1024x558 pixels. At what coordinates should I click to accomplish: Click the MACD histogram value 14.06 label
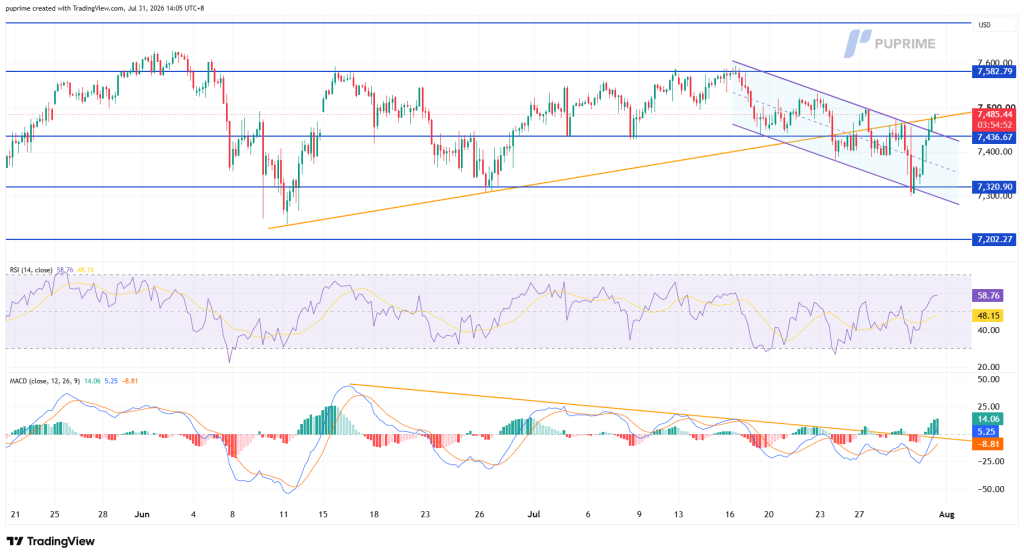click(x=987, y=419)
